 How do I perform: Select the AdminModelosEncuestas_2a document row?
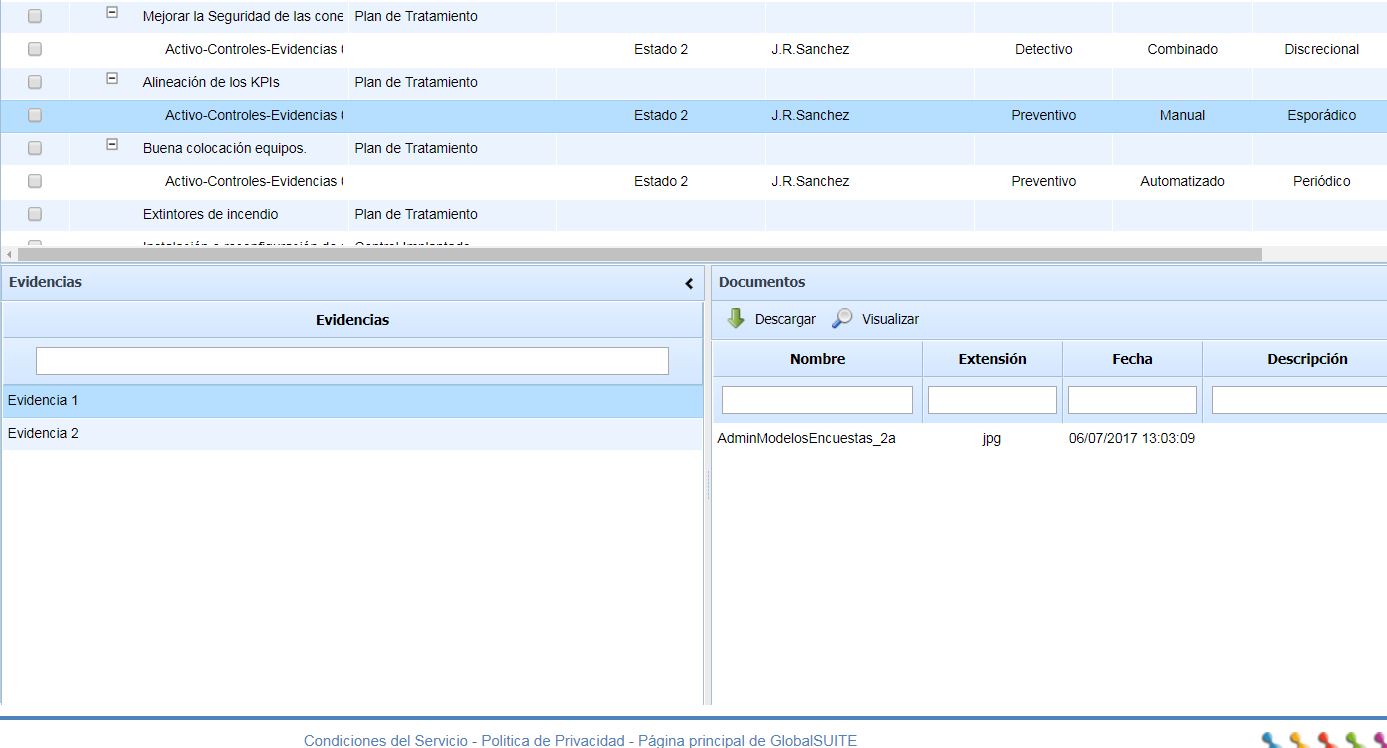(x=806, y=438)
